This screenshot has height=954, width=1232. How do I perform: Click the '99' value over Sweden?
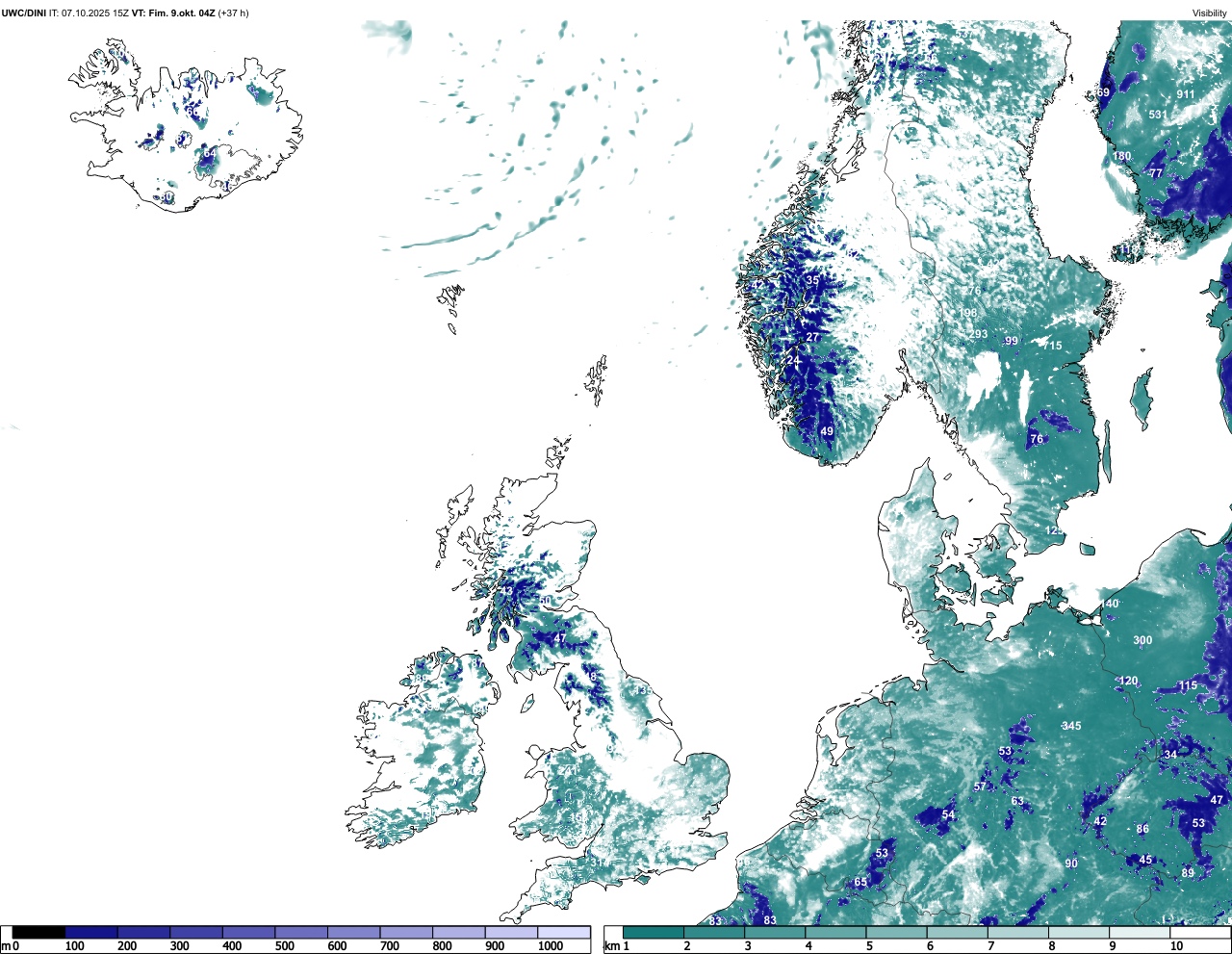[x=1011, y=341]
